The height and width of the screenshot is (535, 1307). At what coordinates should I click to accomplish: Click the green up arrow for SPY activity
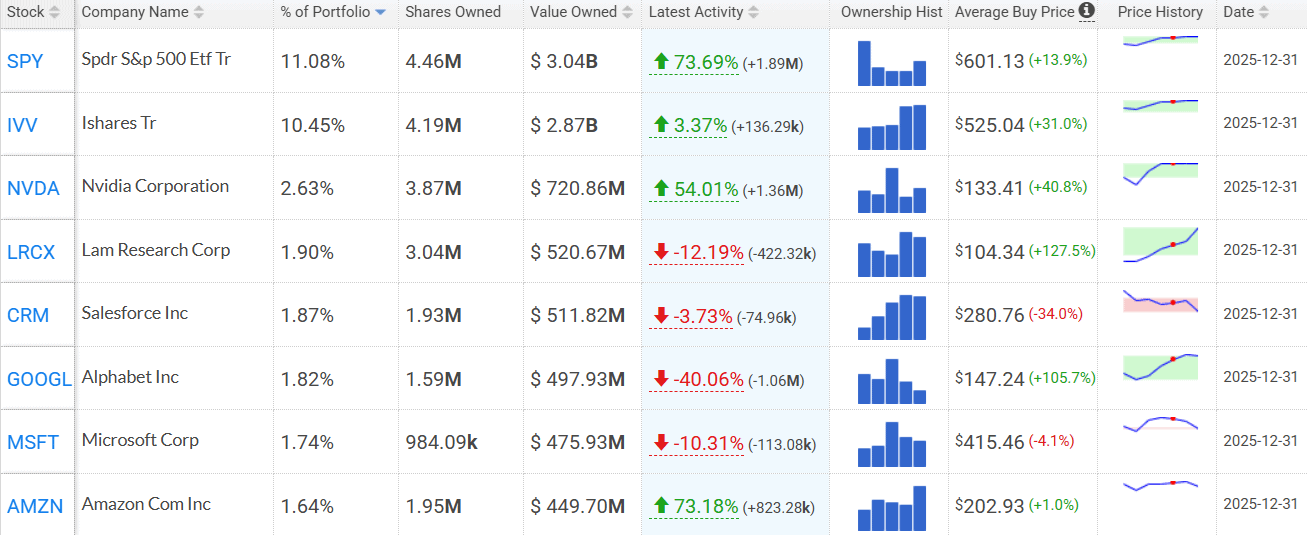coord(660,62)
